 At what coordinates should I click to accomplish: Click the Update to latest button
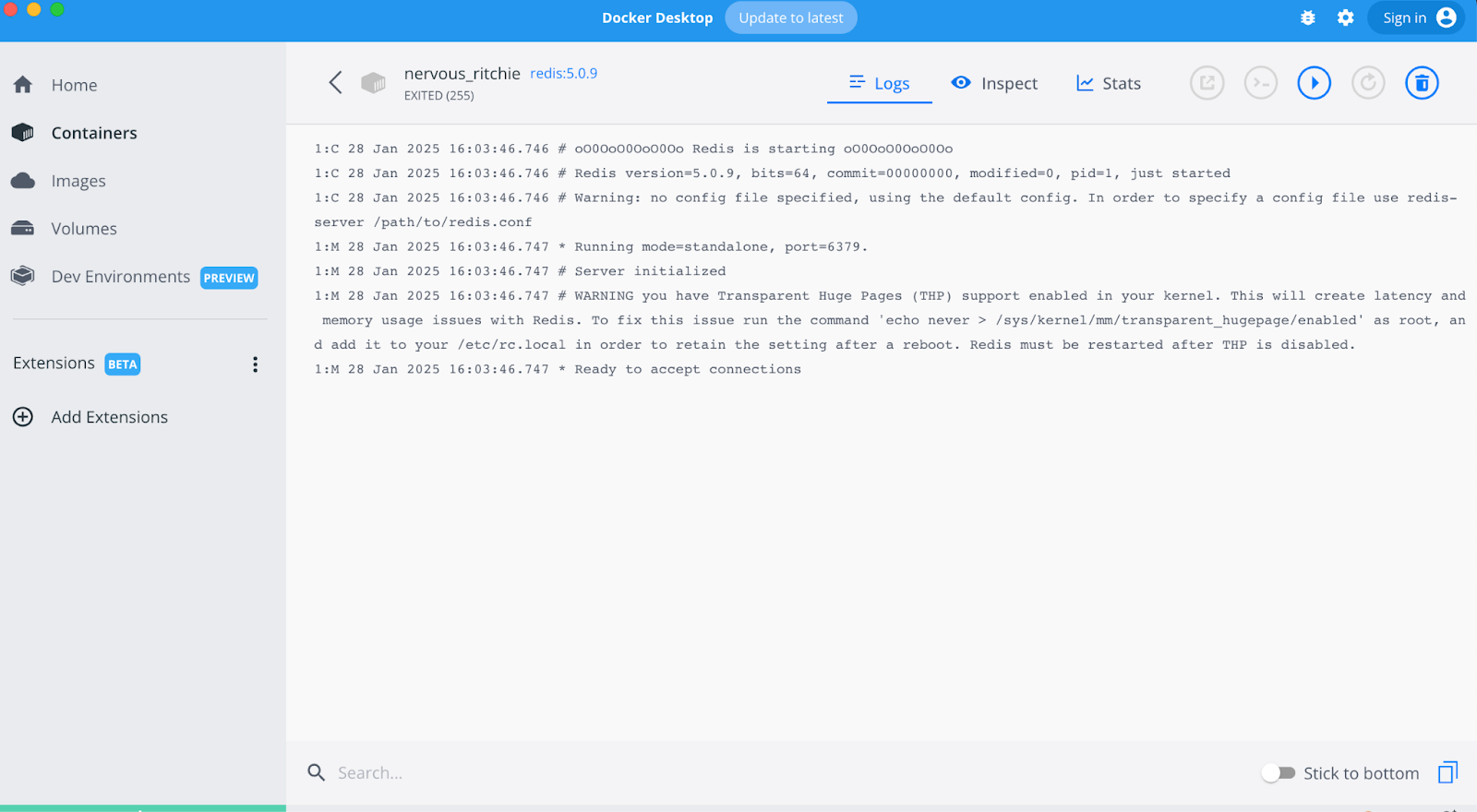[791, 18]
